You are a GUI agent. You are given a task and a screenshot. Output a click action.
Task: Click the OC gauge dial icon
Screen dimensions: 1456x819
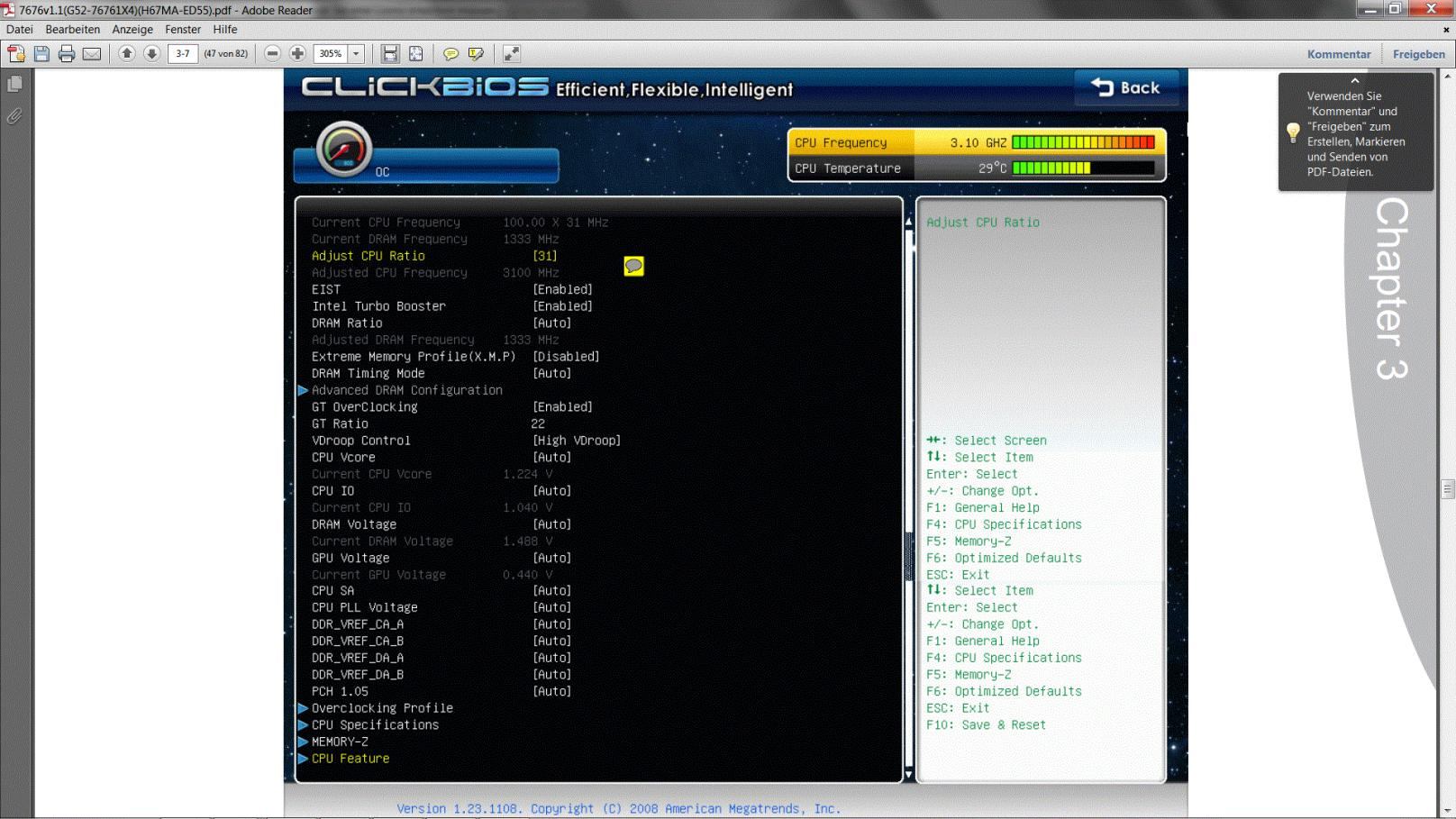point(344,148)
